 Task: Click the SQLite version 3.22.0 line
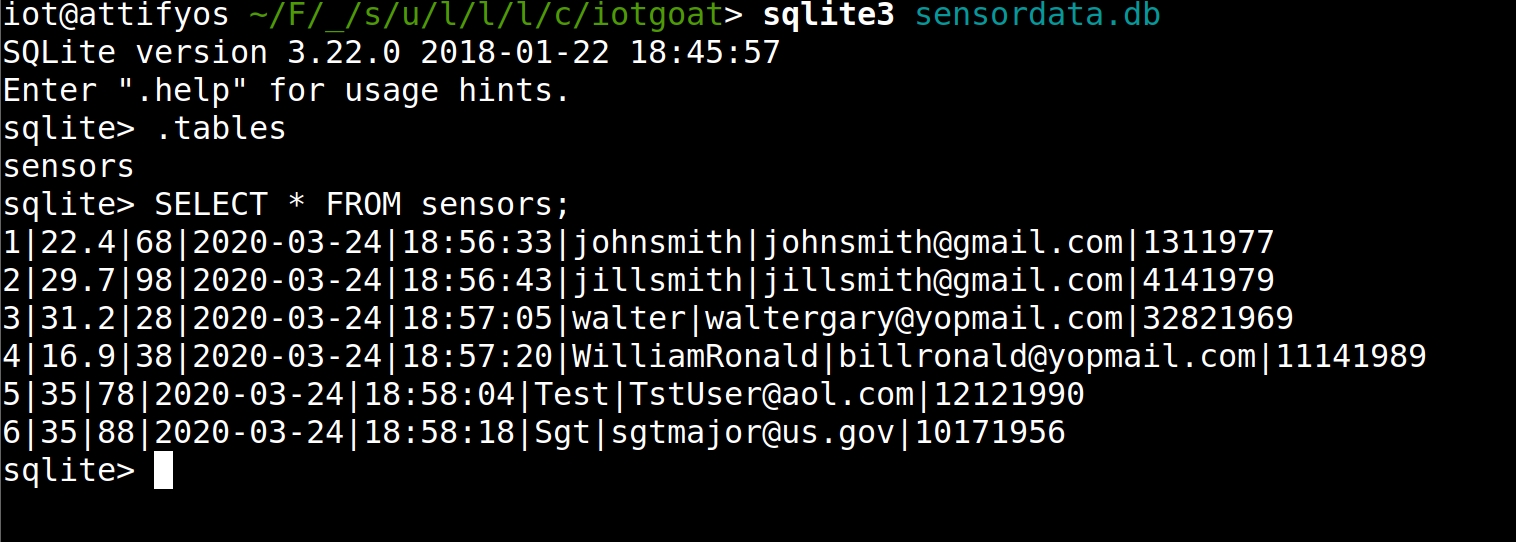(x=390, y=53)
